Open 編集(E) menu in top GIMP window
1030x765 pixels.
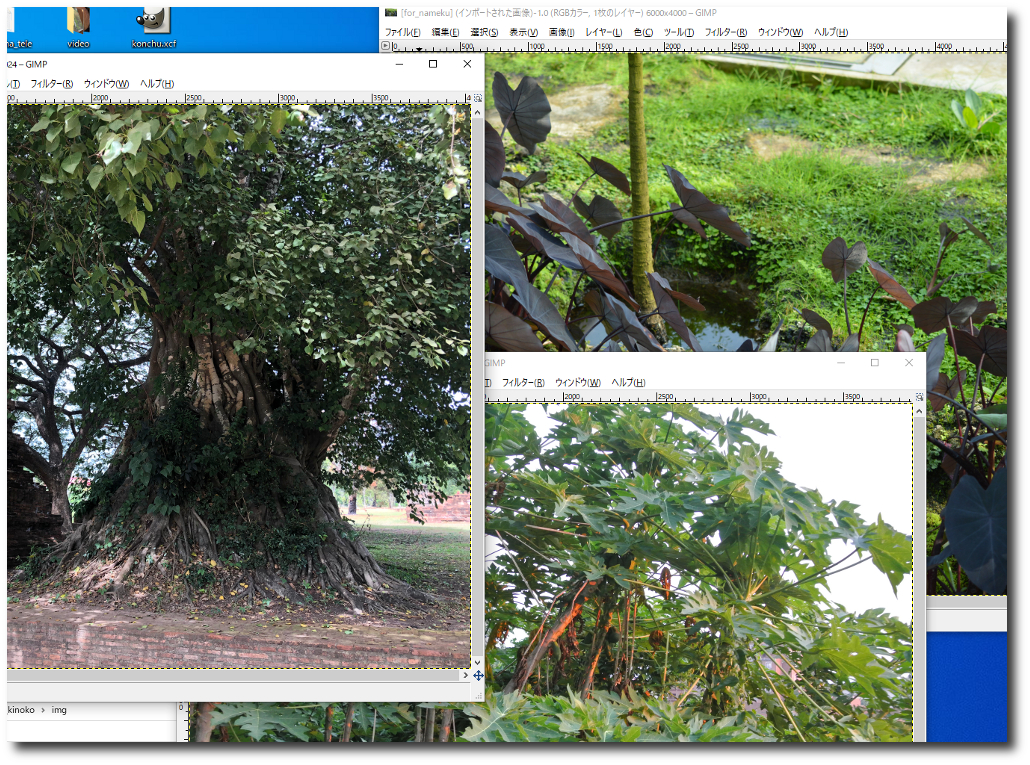click(445, 32)
